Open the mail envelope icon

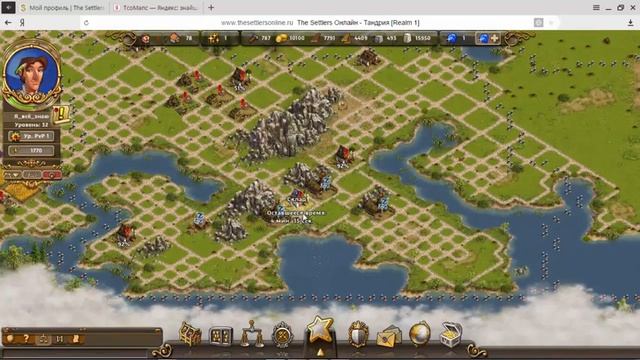tap(389, 336)
